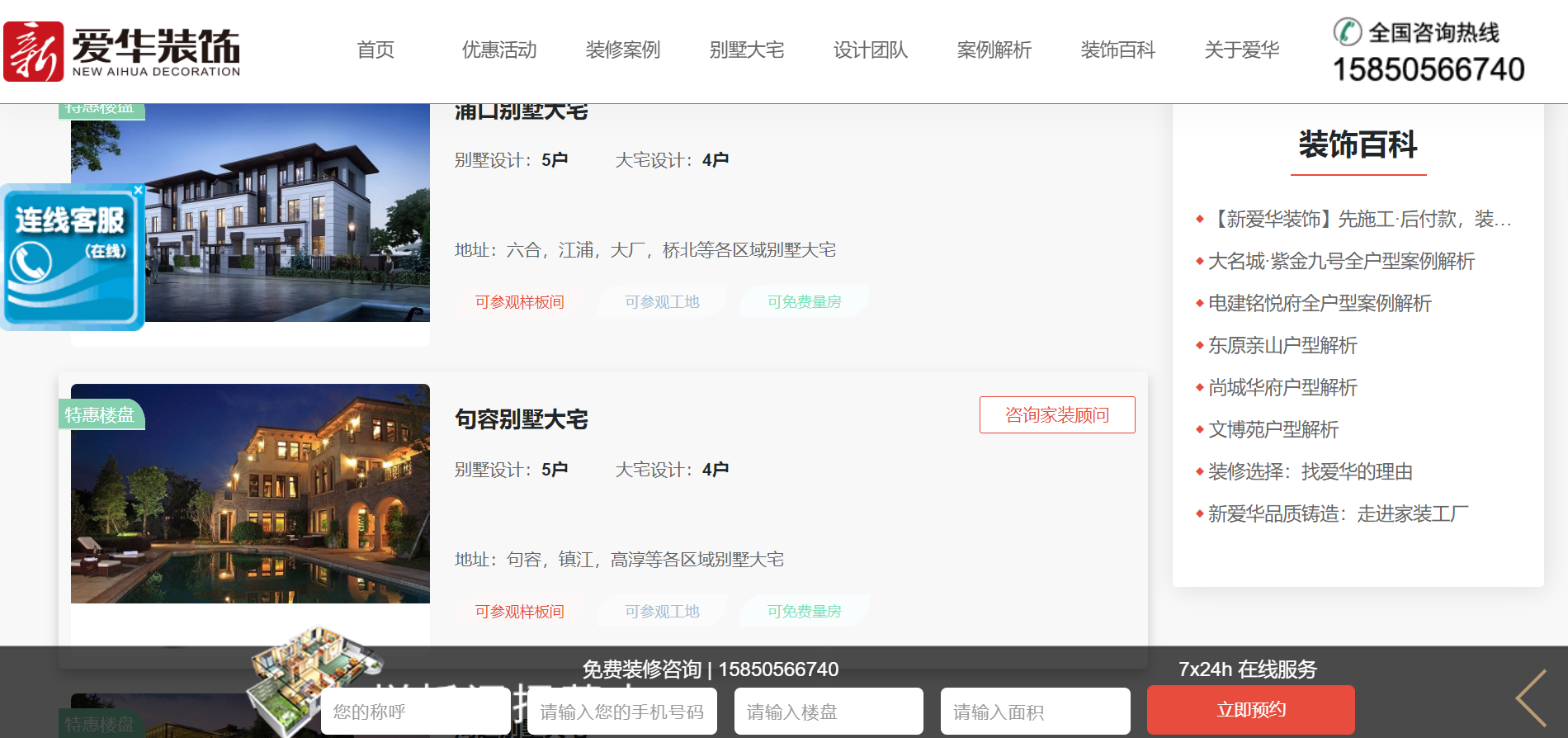Click 可参观工地 tag under 句容别墅大宅

662,612
